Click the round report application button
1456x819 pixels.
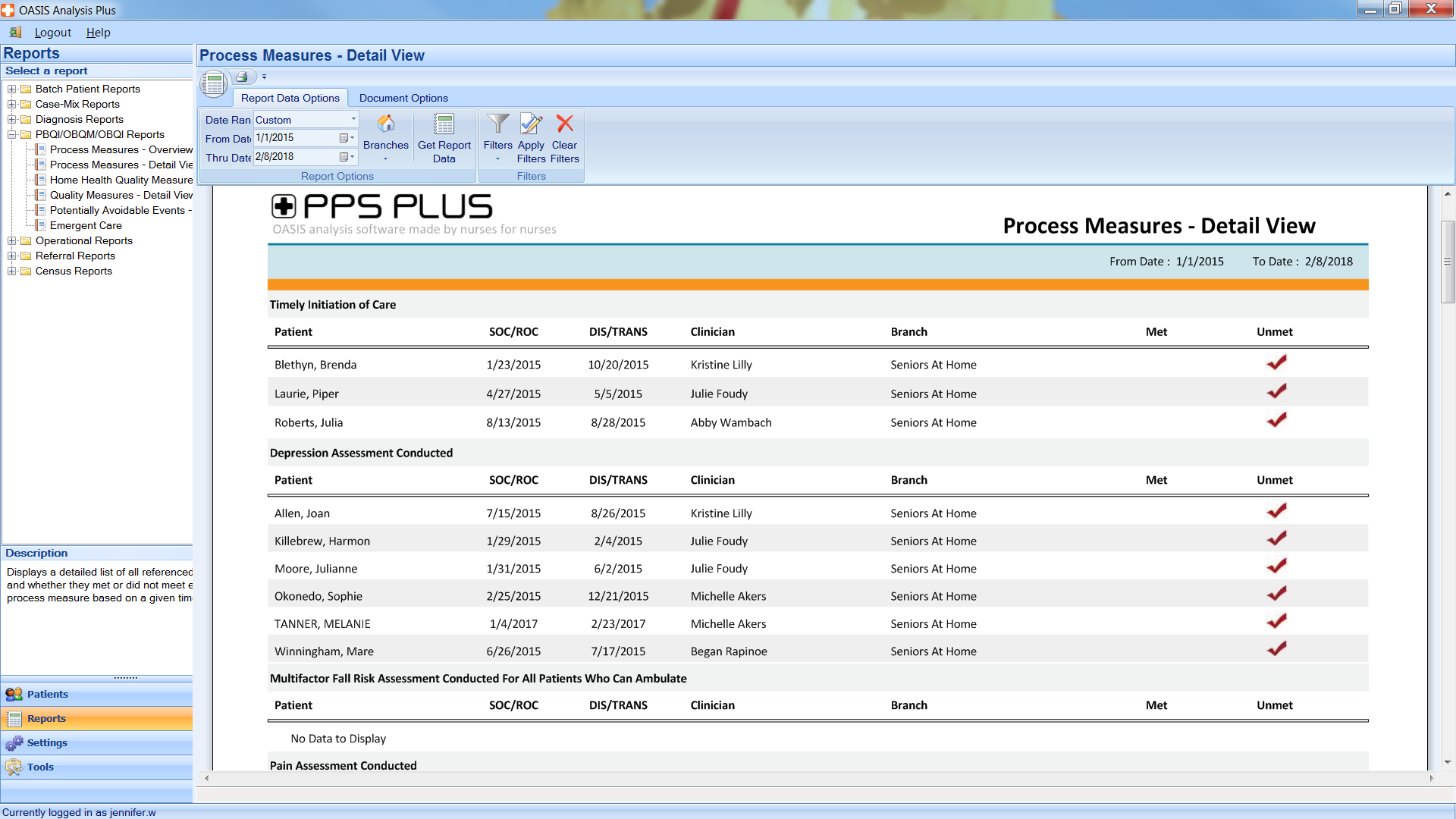tap(214, 83)
